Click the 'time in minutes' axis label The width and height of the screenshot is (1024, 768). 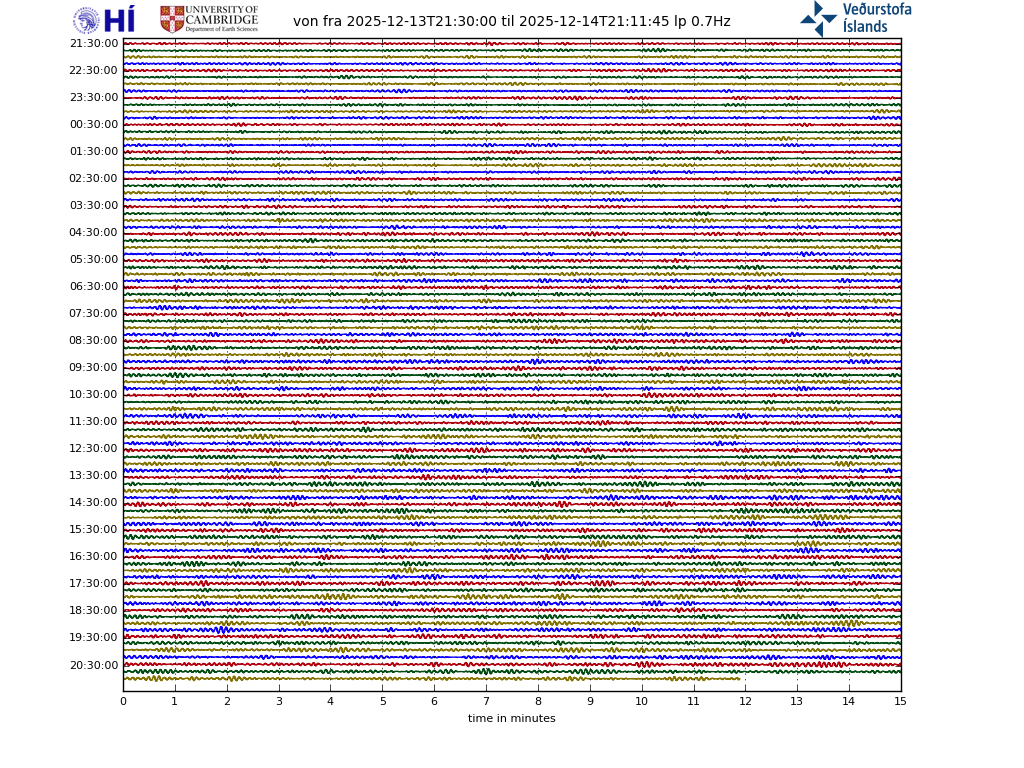pyautogui.click(x=511, y=718)
